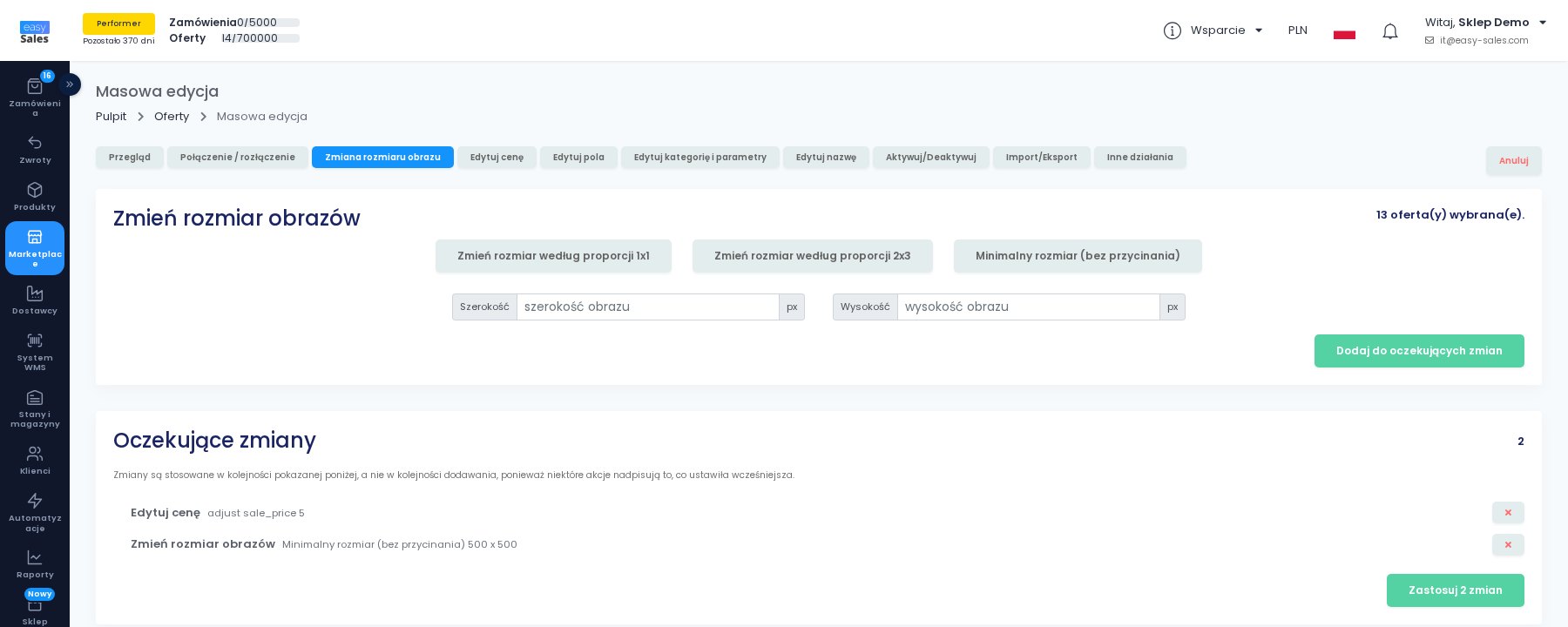
Task: Open the notifications bell icon
Action: point(1390,31)
